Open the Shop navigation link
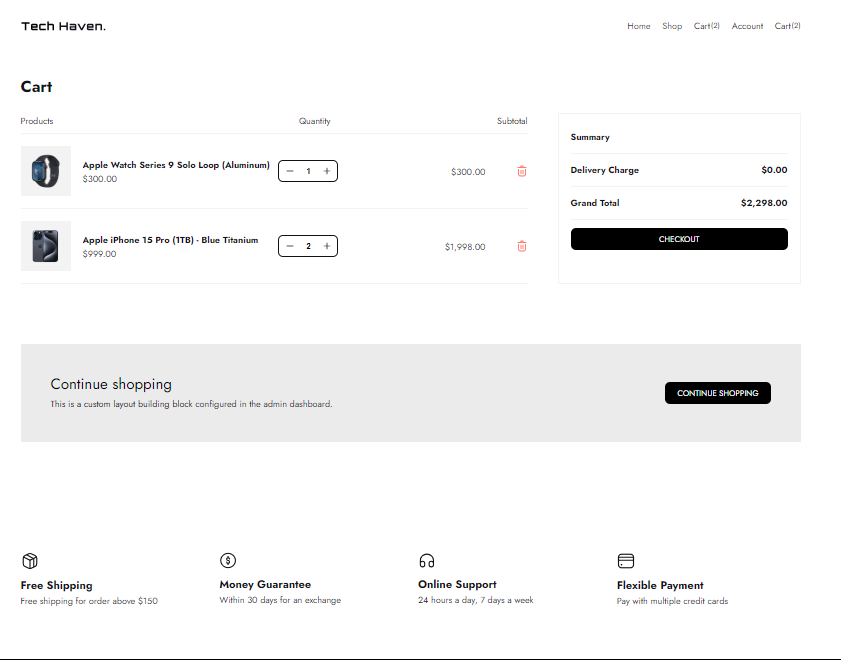The image size is (841, 660). 672,26
